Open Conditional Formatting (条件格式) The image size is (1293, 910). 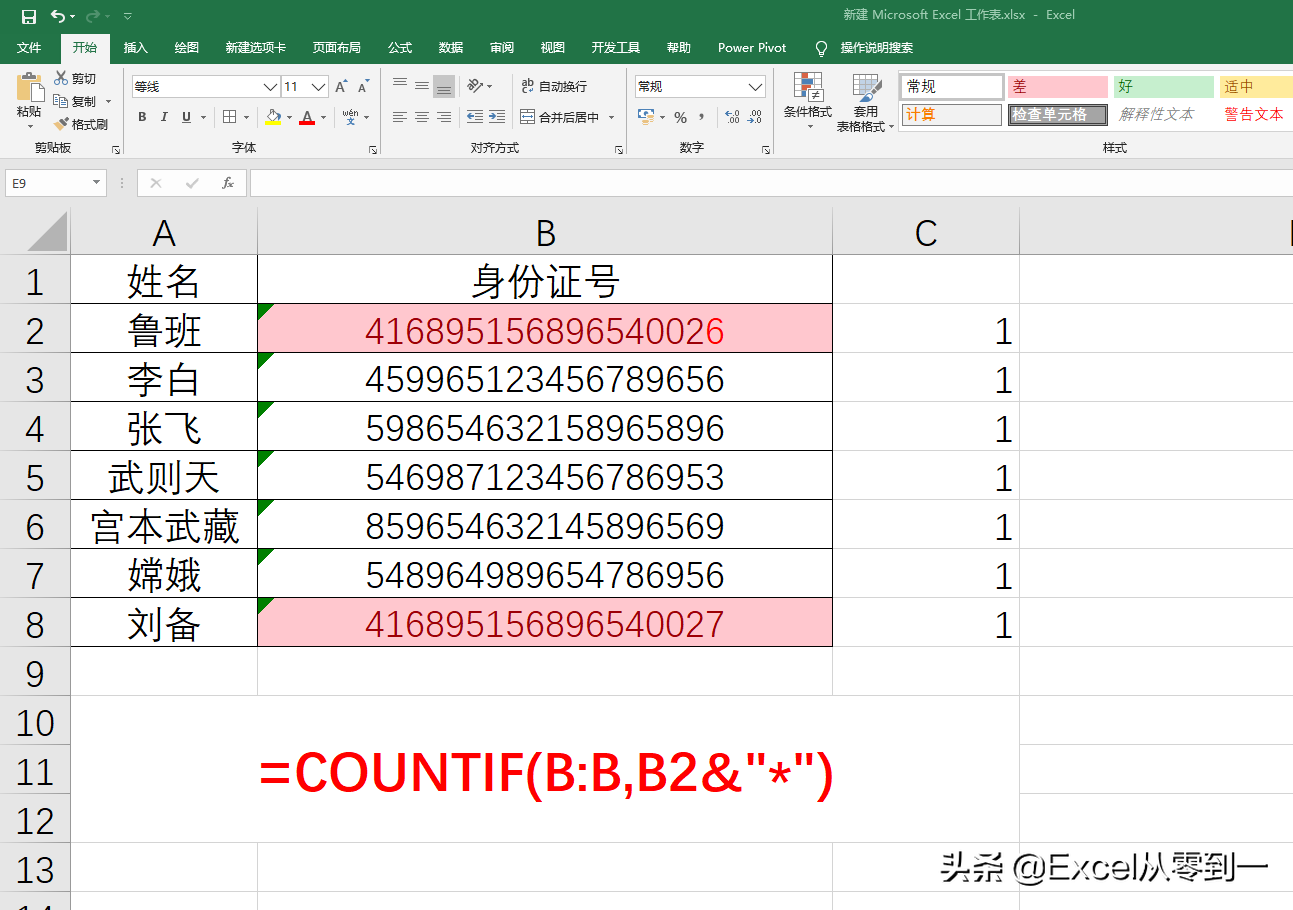[x=808, y=101]
